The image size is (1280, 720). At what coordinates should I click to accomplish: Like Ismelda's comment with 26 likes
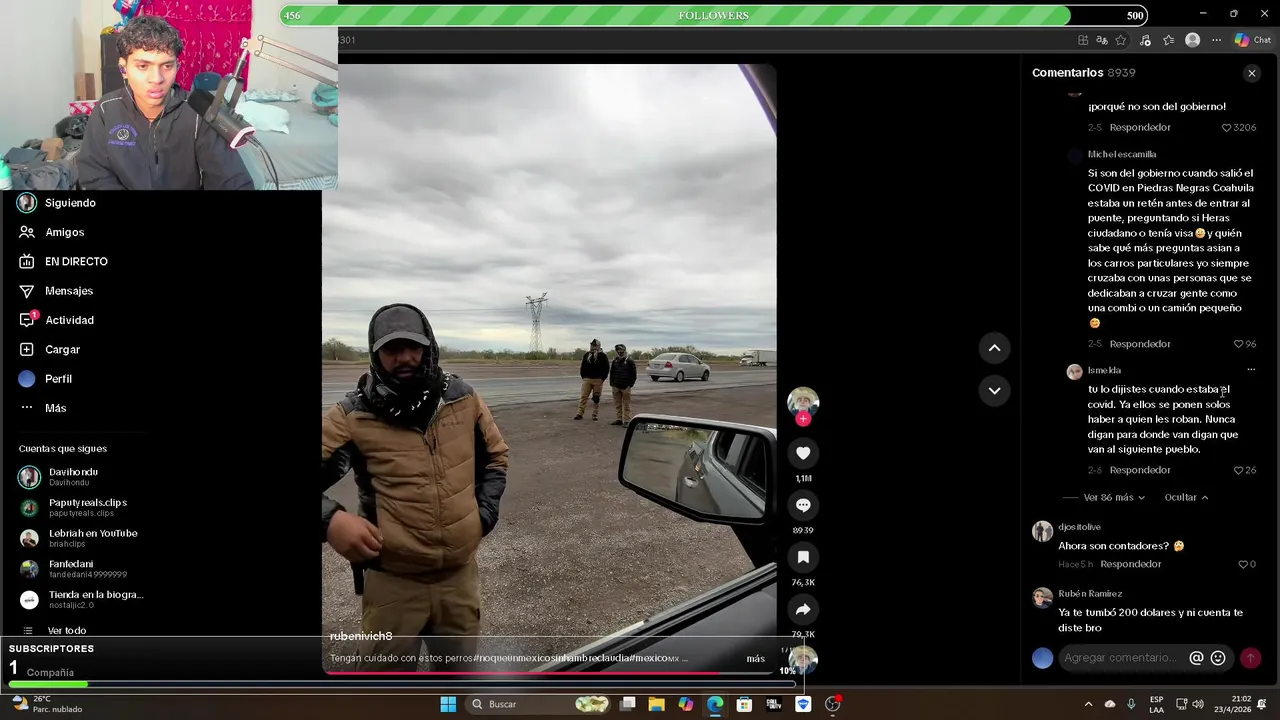[x=1238, y=470]
